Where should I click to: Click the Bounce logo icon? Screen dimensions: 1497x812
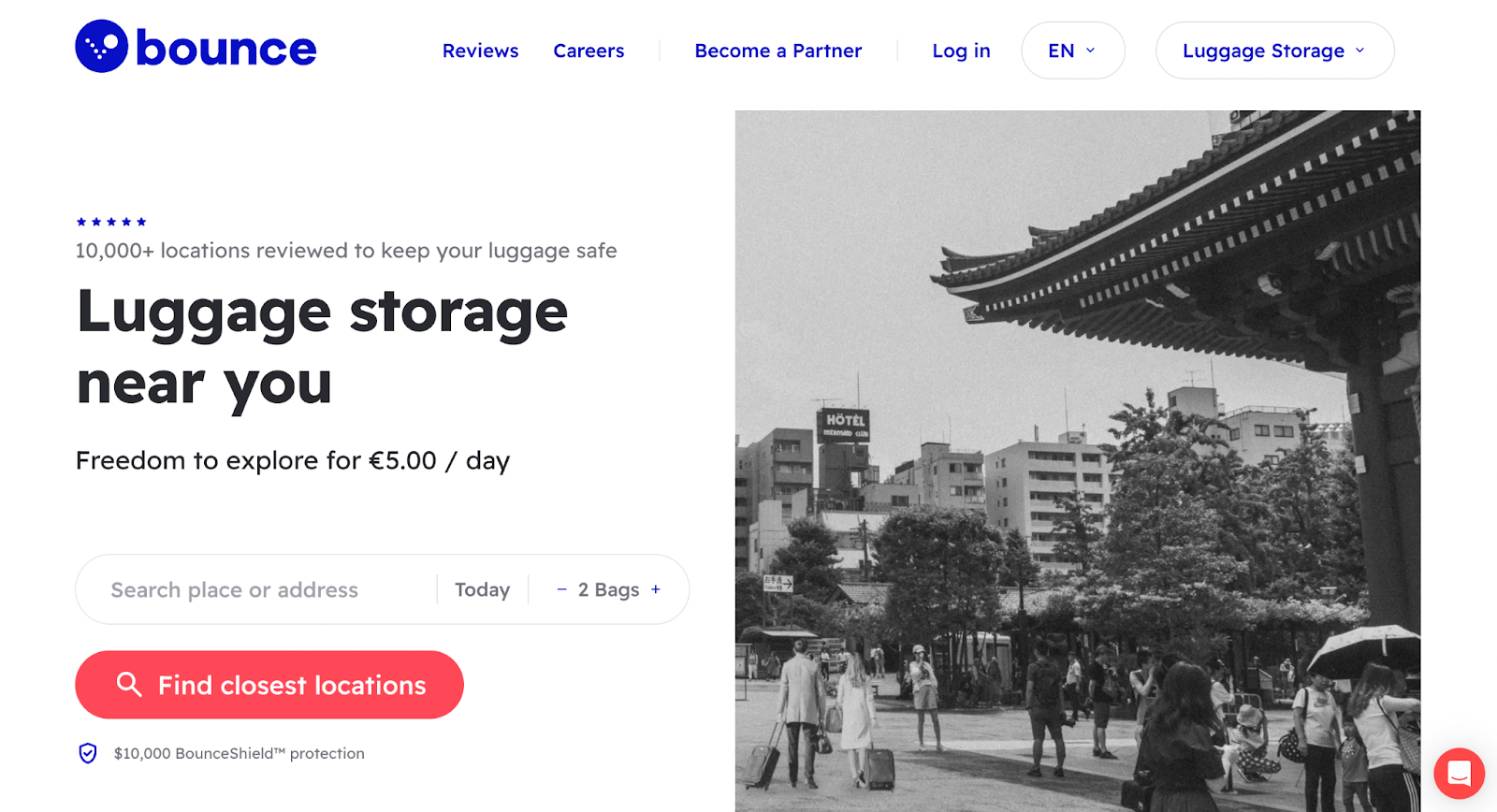coord(101,46)
